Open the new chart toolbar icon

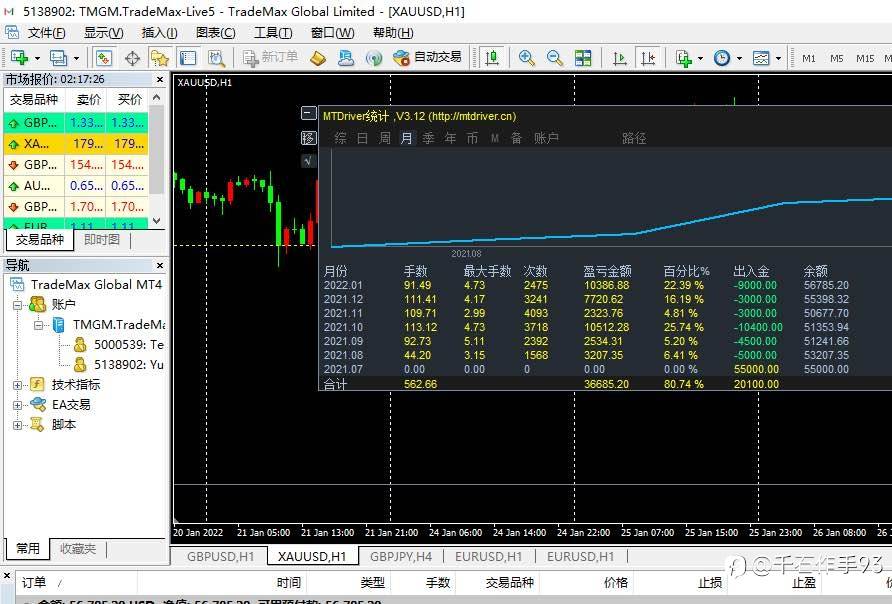tap(19, 57)
